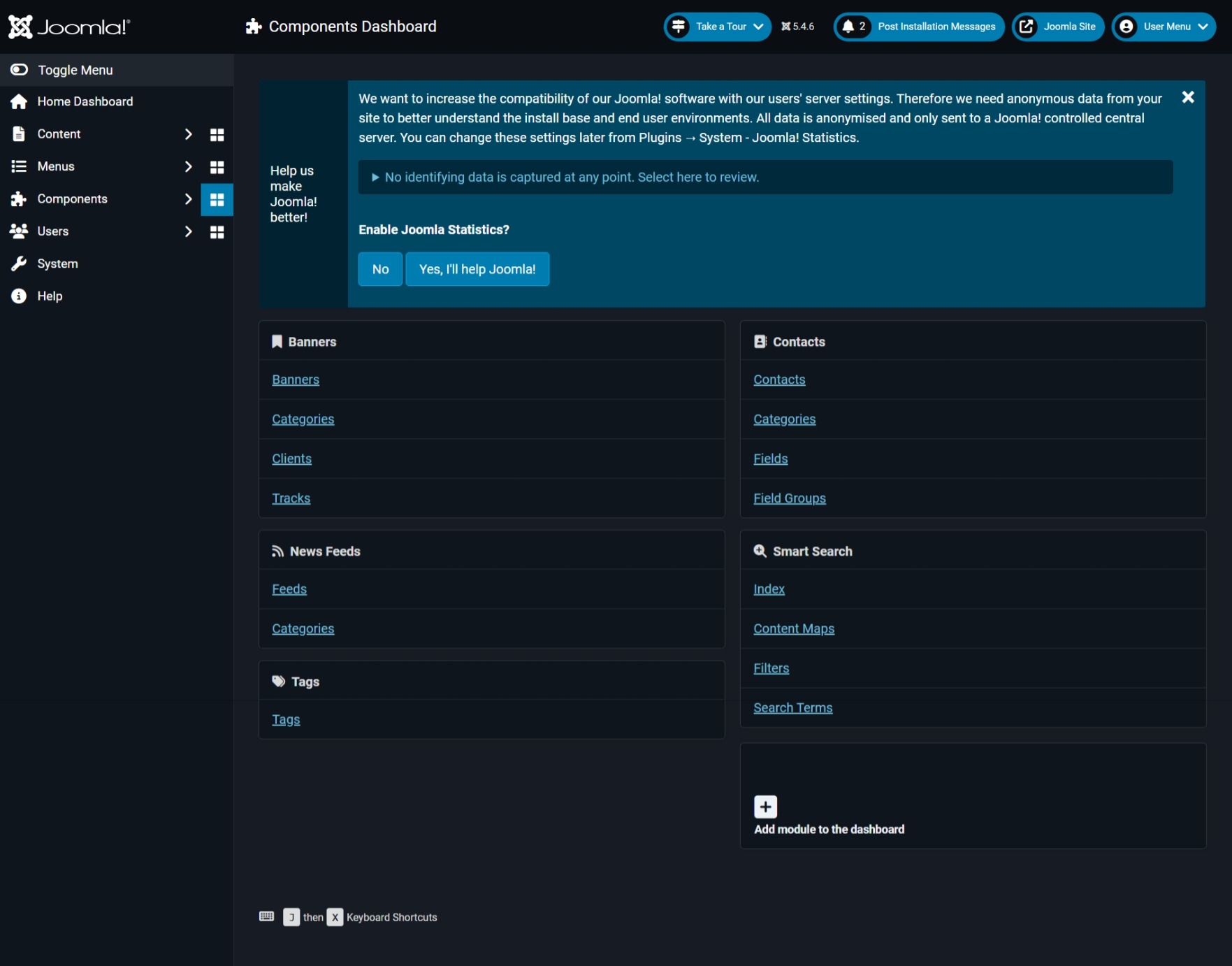Click the Keyboard Shortcuts label
1232x966 pixels.
point(392,918)
